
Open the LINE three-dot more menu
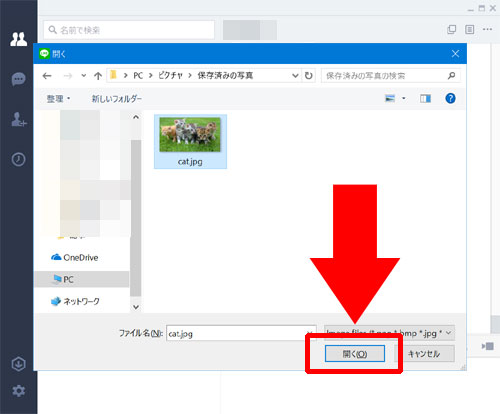pyautogui.click(x=487, y=29)
